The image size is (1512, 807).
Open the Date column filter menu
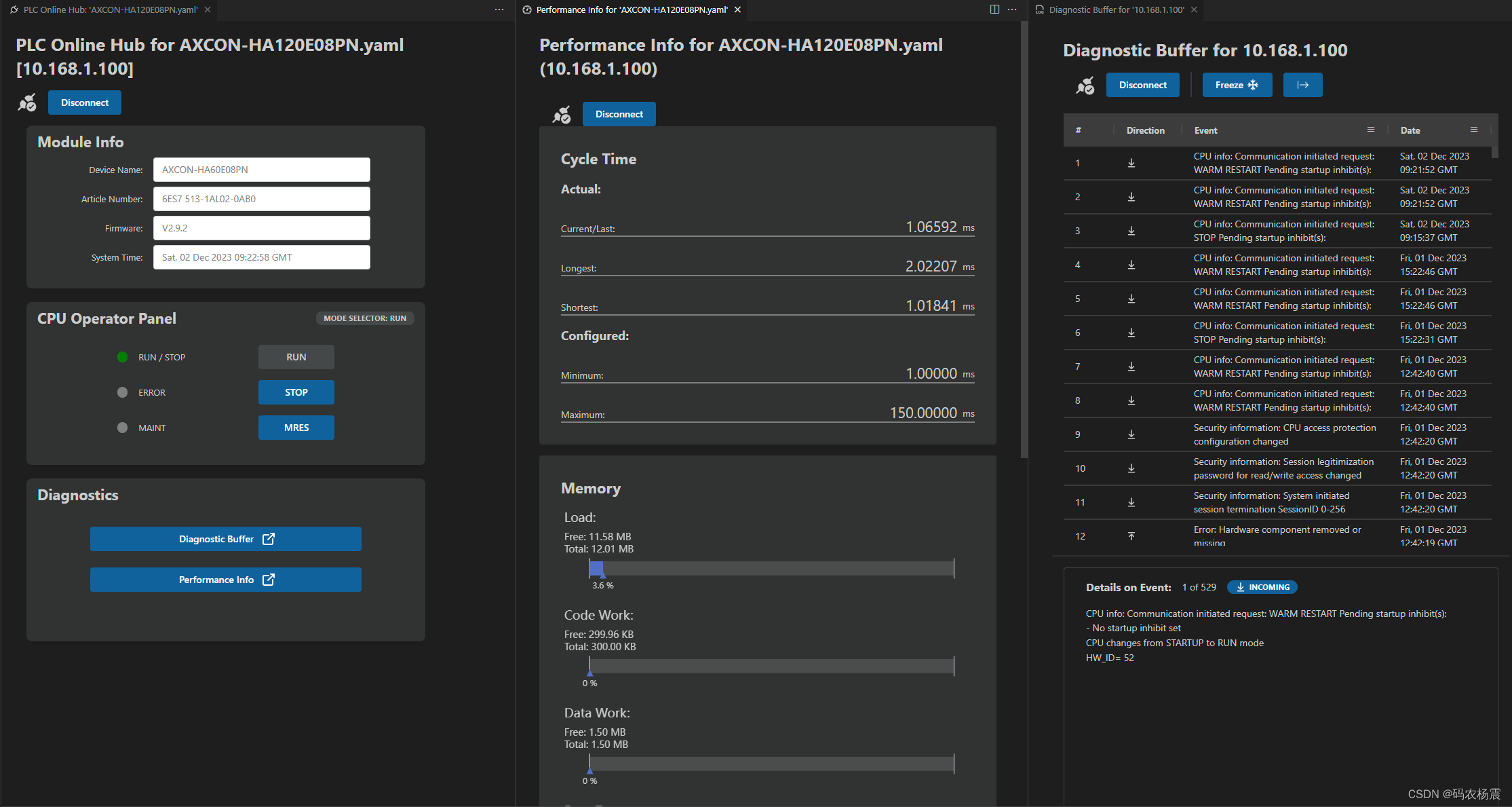pyautogui.click(x=1474, y=130)
